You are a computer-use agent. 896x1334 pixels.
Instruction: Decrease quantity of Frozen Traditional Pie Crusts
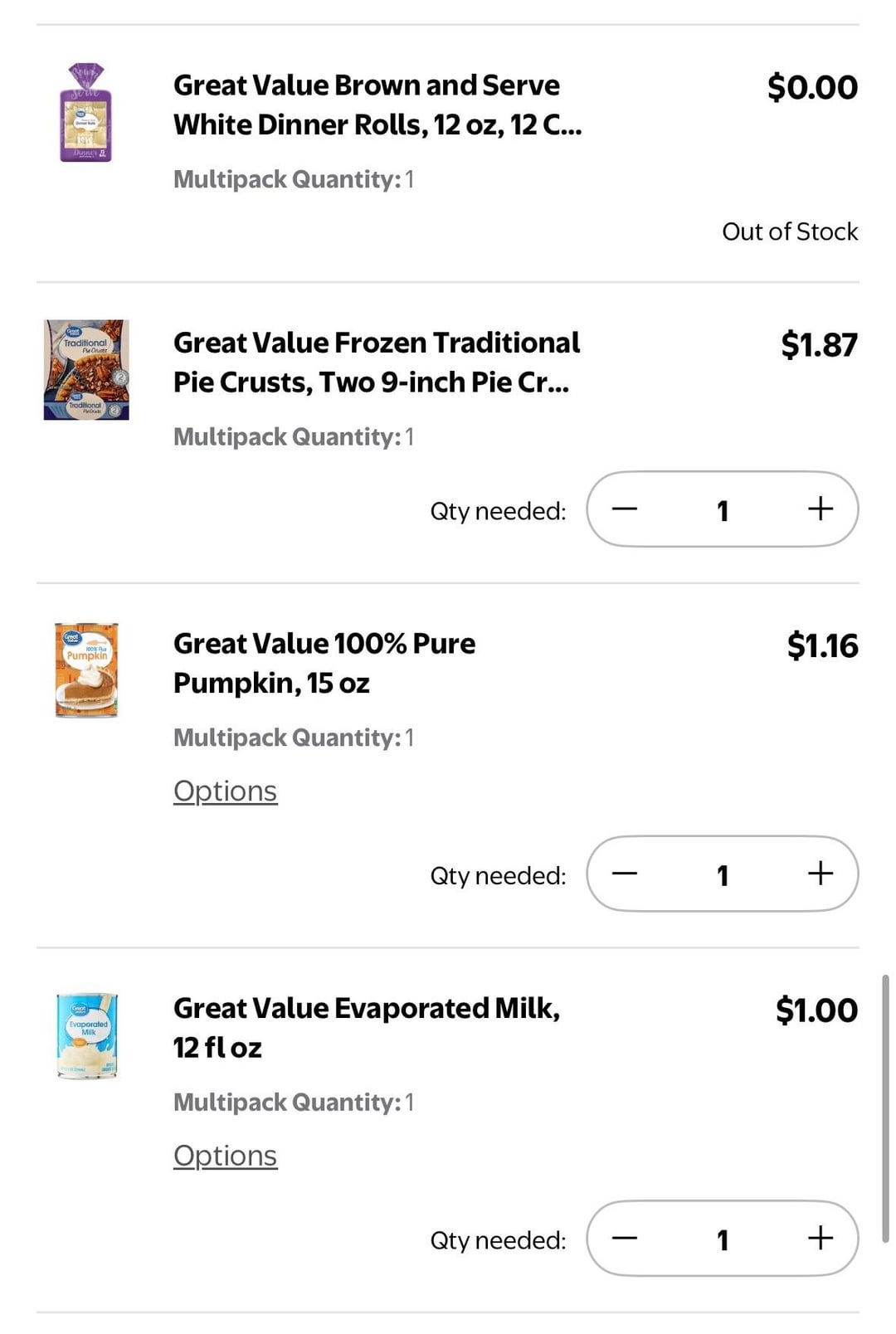pos(625,509)
